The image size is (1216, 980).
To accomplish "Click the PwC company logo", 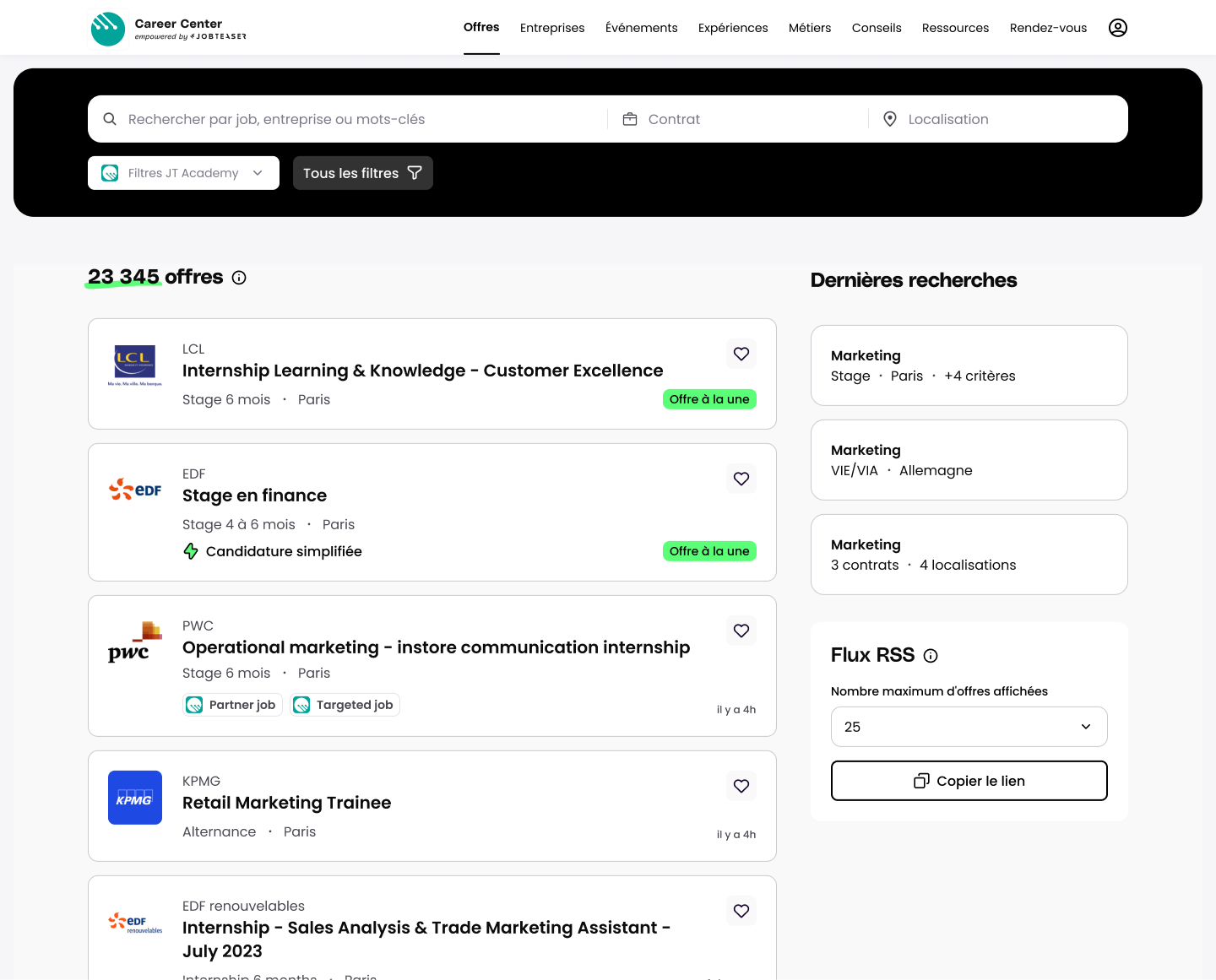I will tap(135, 642).
